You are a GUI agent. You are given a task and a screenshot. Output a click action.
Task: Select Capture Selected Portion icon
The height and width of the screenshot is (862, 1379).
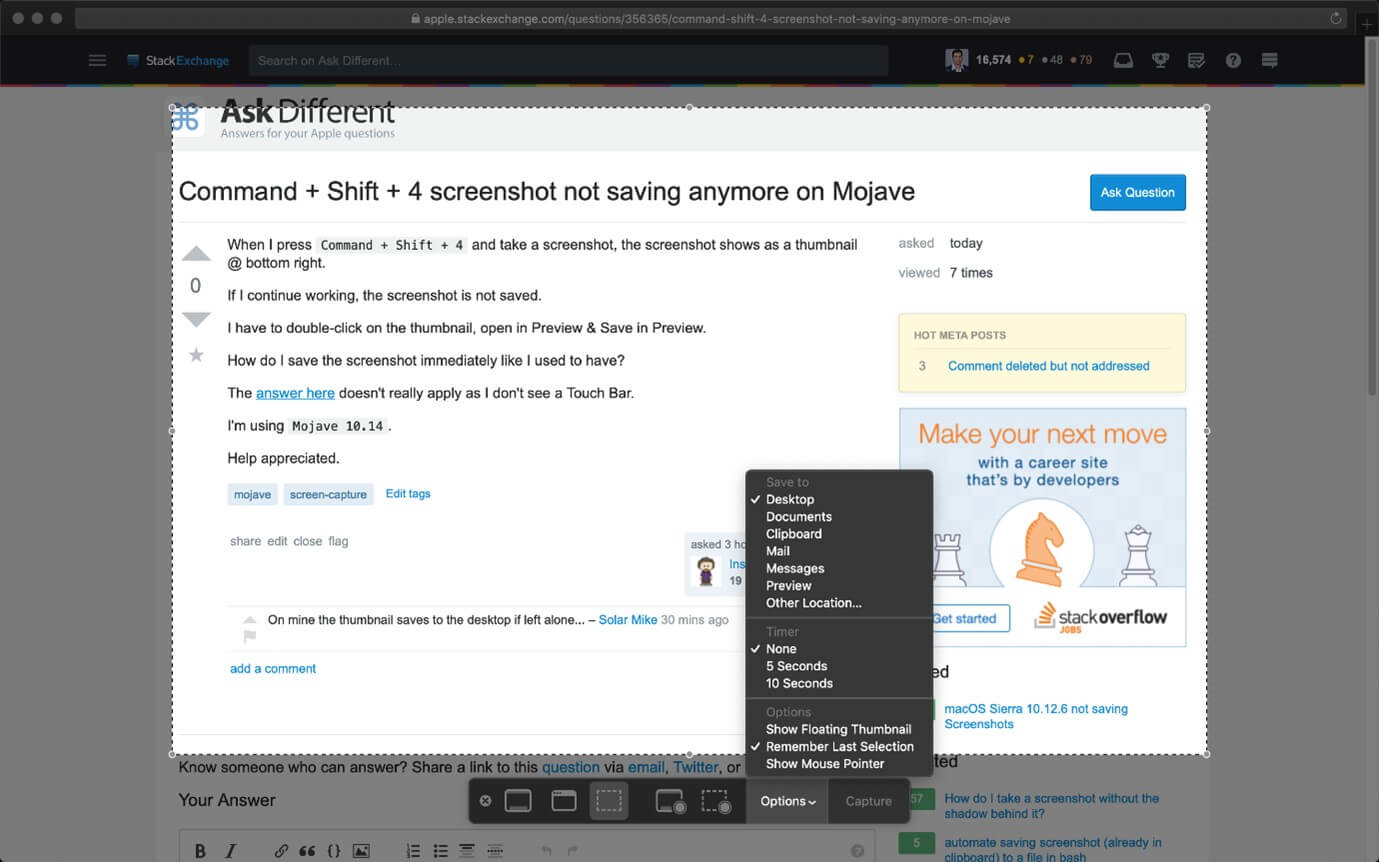point(609,801)
